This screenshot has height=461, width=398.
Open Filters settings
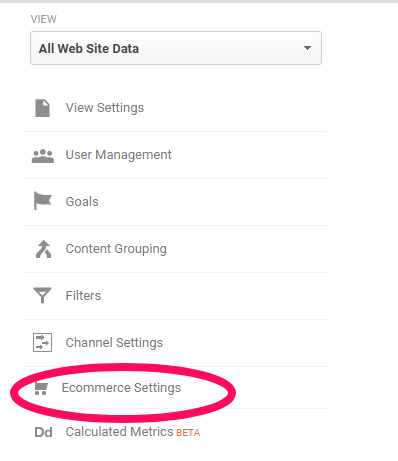[x=83, y=296]
